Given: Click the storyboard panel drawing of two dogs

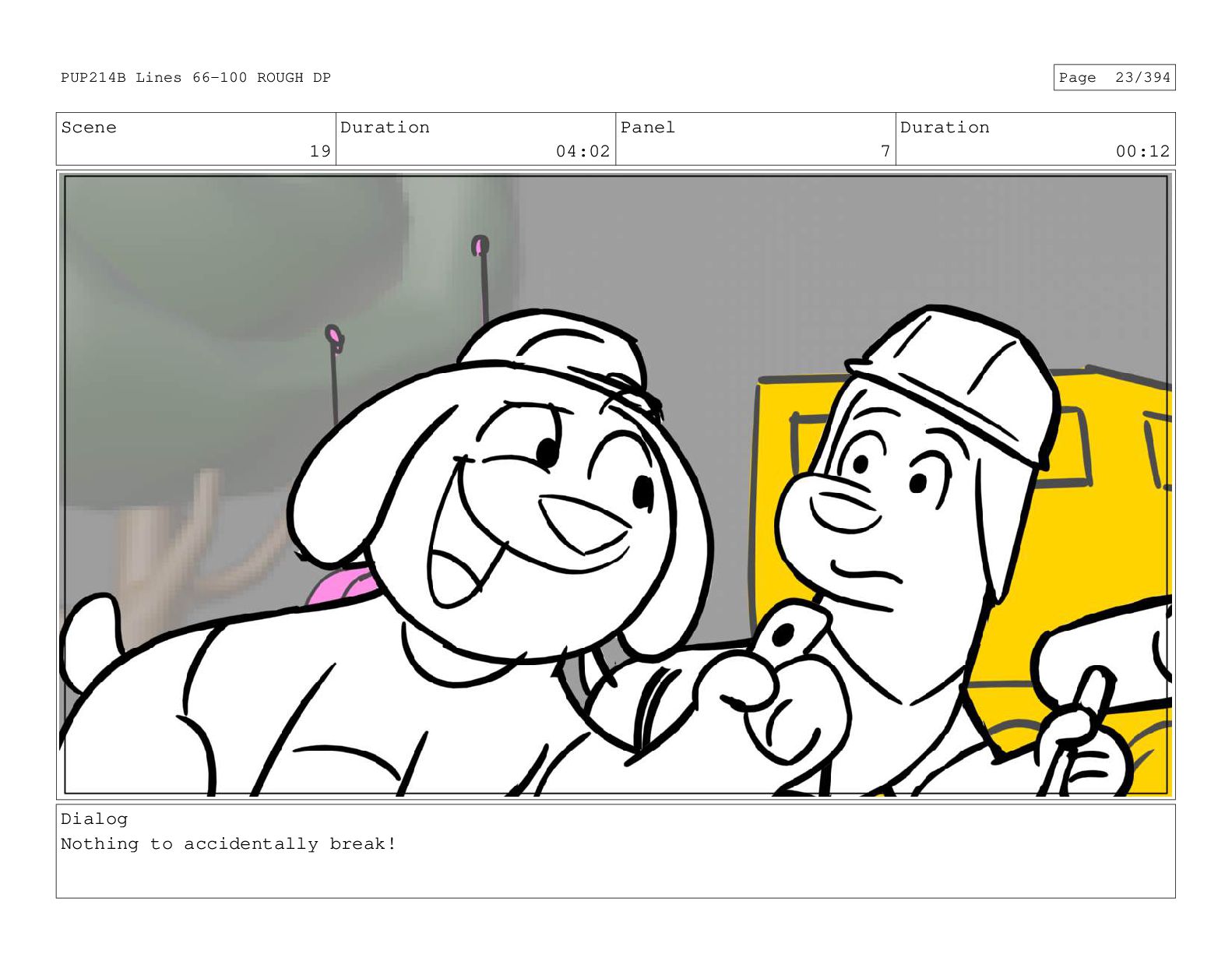Looking at the screenshot, I should [615, 485].
